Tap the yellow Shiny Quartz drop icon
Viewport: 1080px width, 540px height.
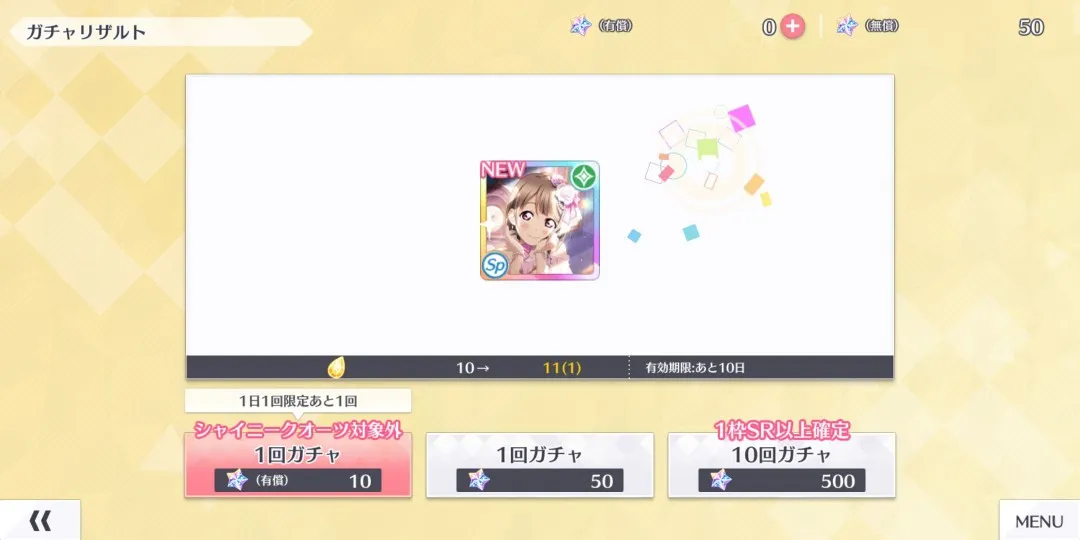335,368
